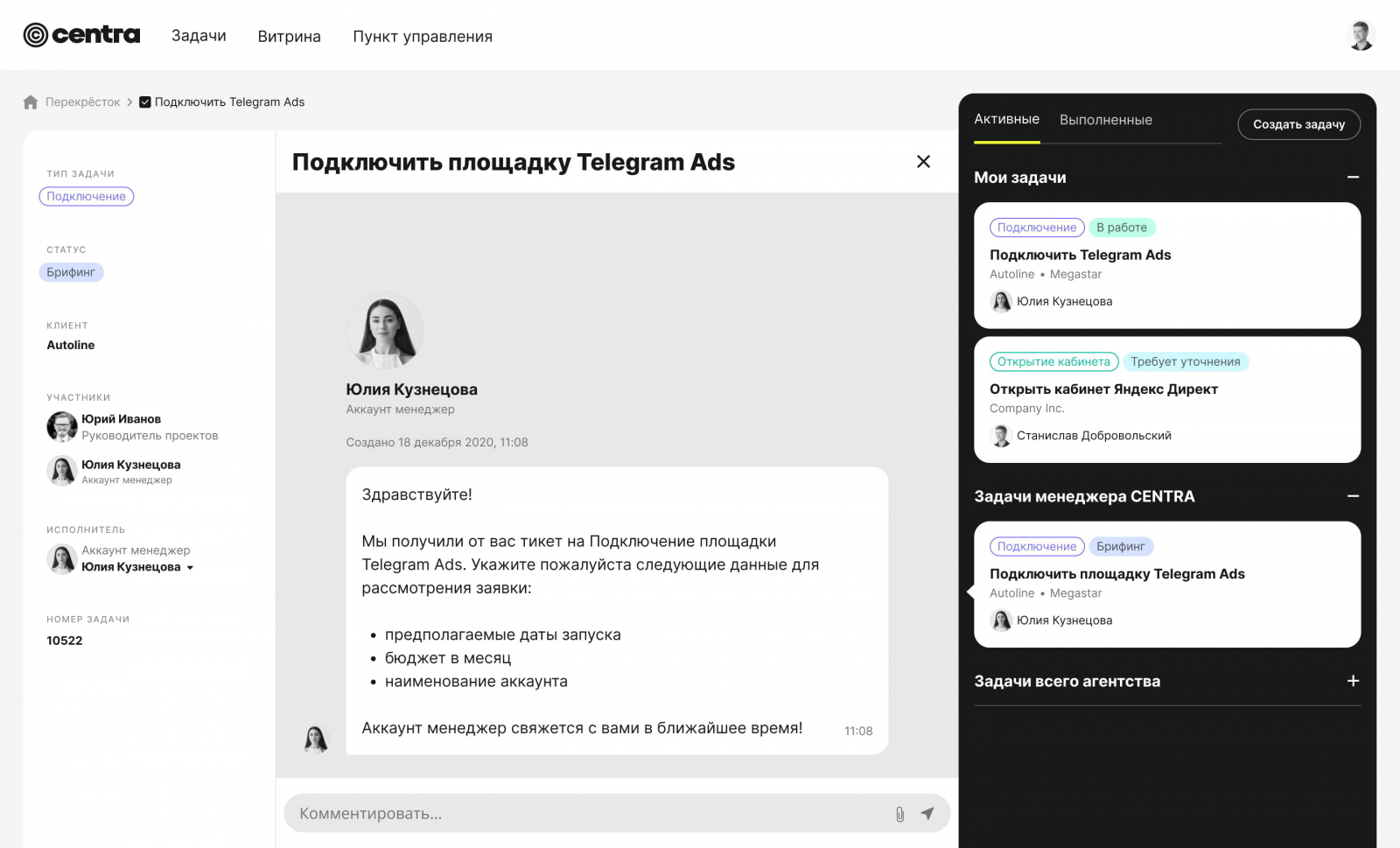This screenshot has height=848, width=1400.
Task: Click the Создать задачу button
Action: (x=1298, y=124)
